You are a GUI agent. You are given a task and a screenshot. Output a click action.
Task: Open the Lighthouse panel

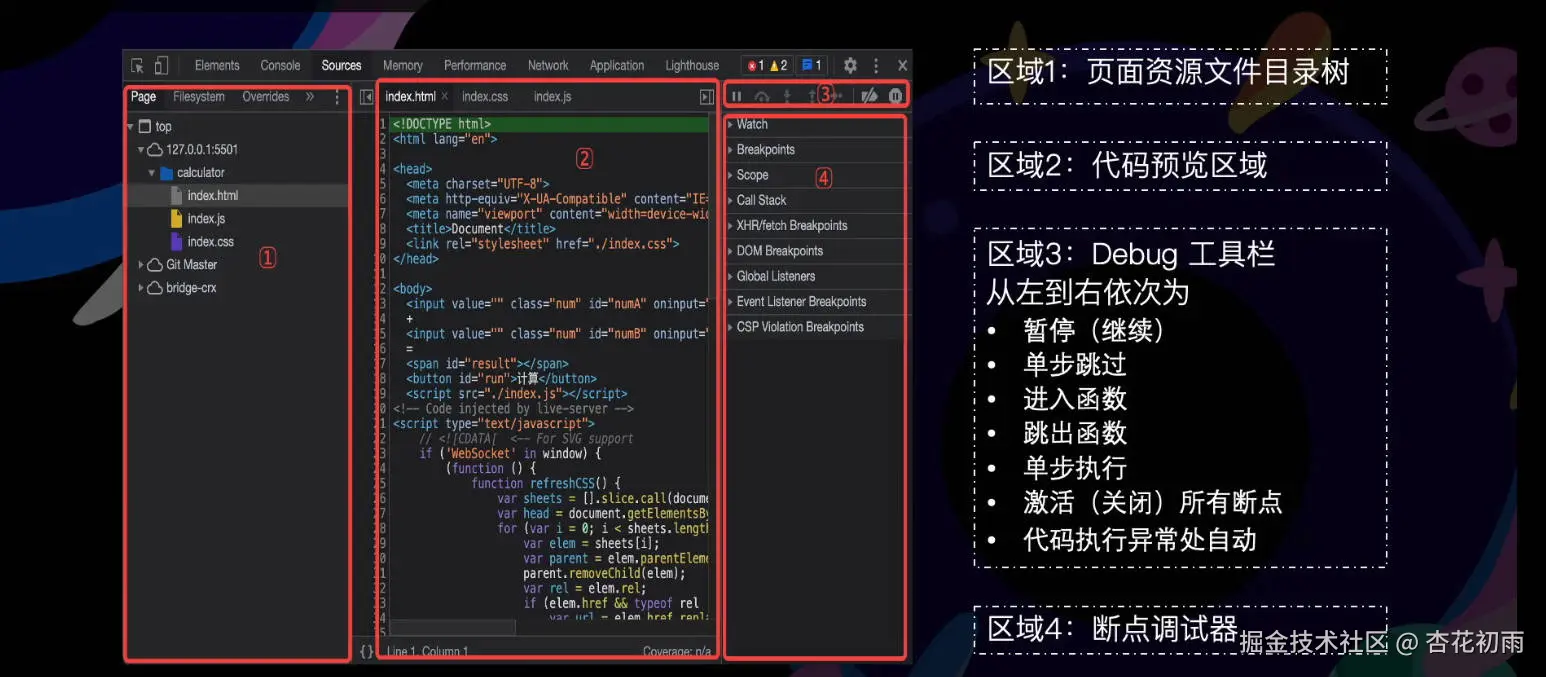coord(692,66)
